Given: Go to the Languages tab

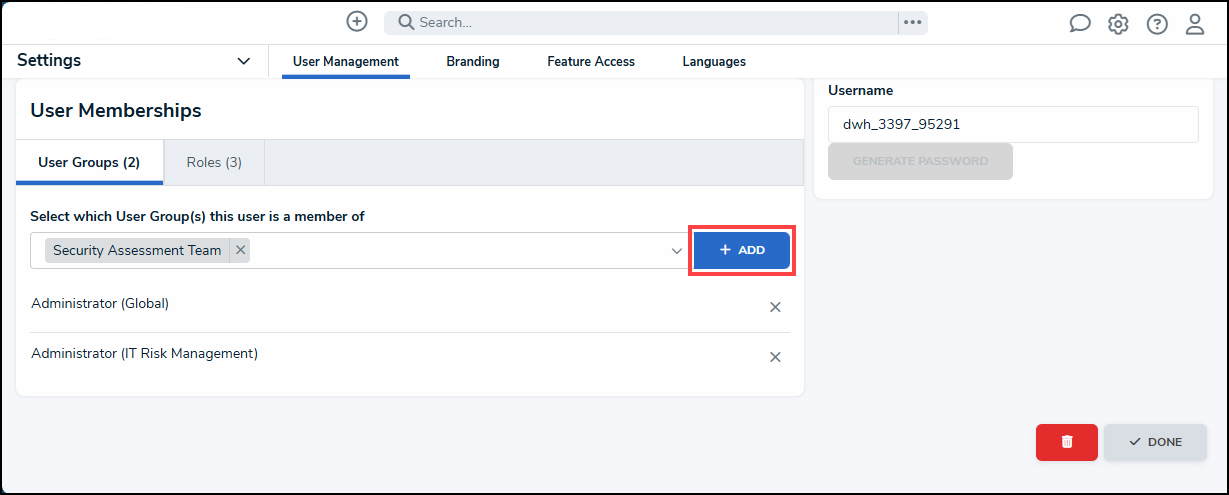Looking at the screenshot, I should coord(714,61).
